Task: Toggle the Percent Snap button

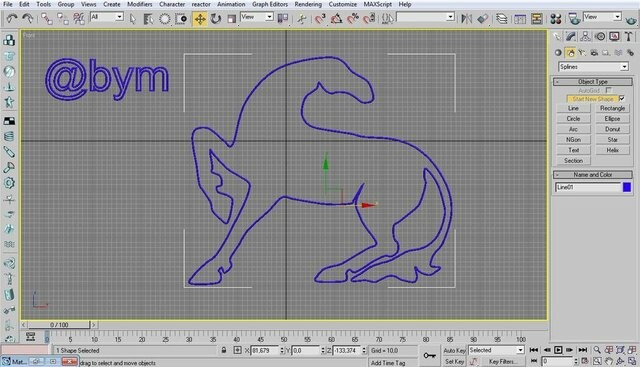Action: [353, 18]
